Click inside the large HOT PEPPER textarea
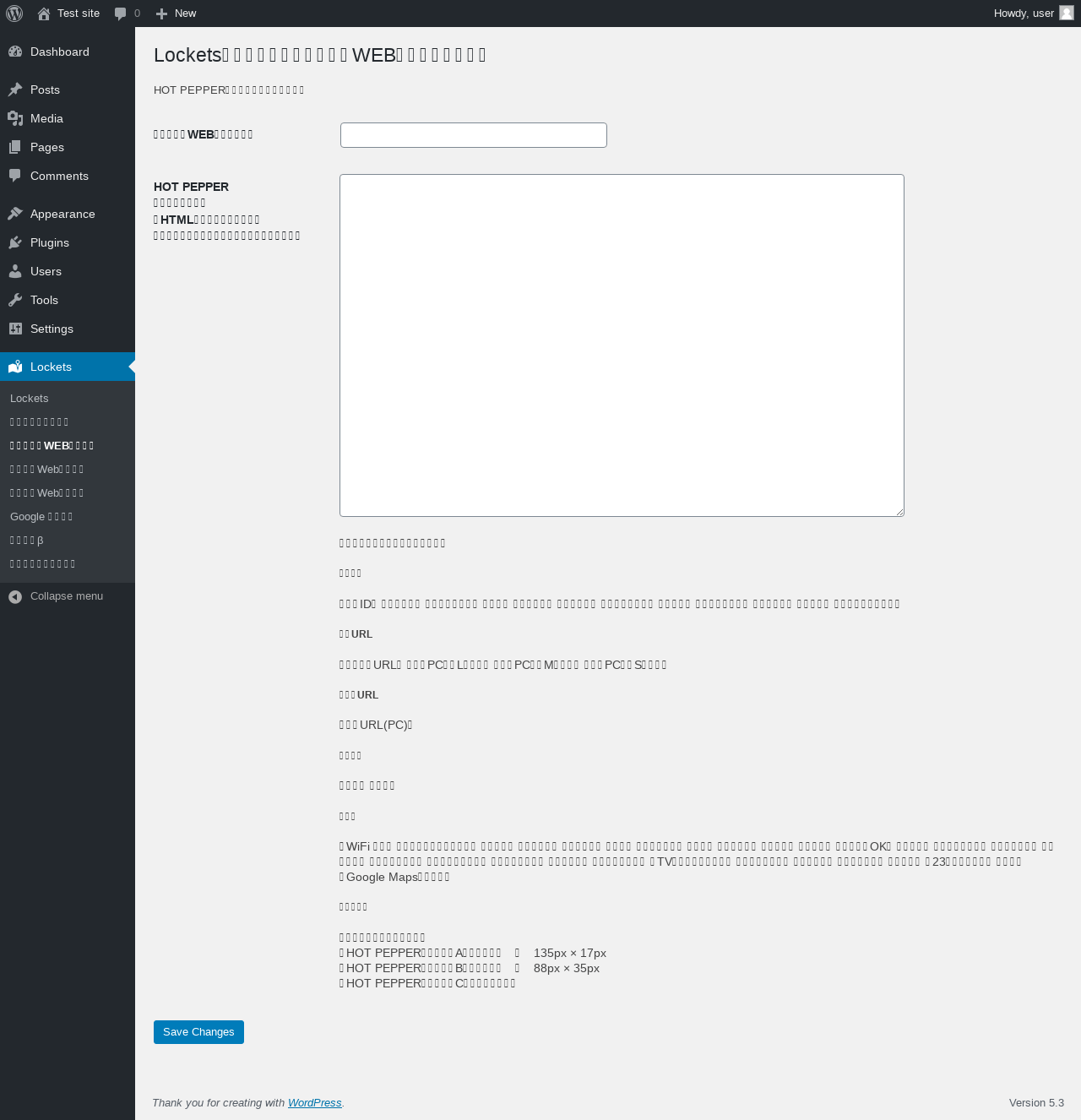The image size is (1081, 1120). [x=622, y=345]
